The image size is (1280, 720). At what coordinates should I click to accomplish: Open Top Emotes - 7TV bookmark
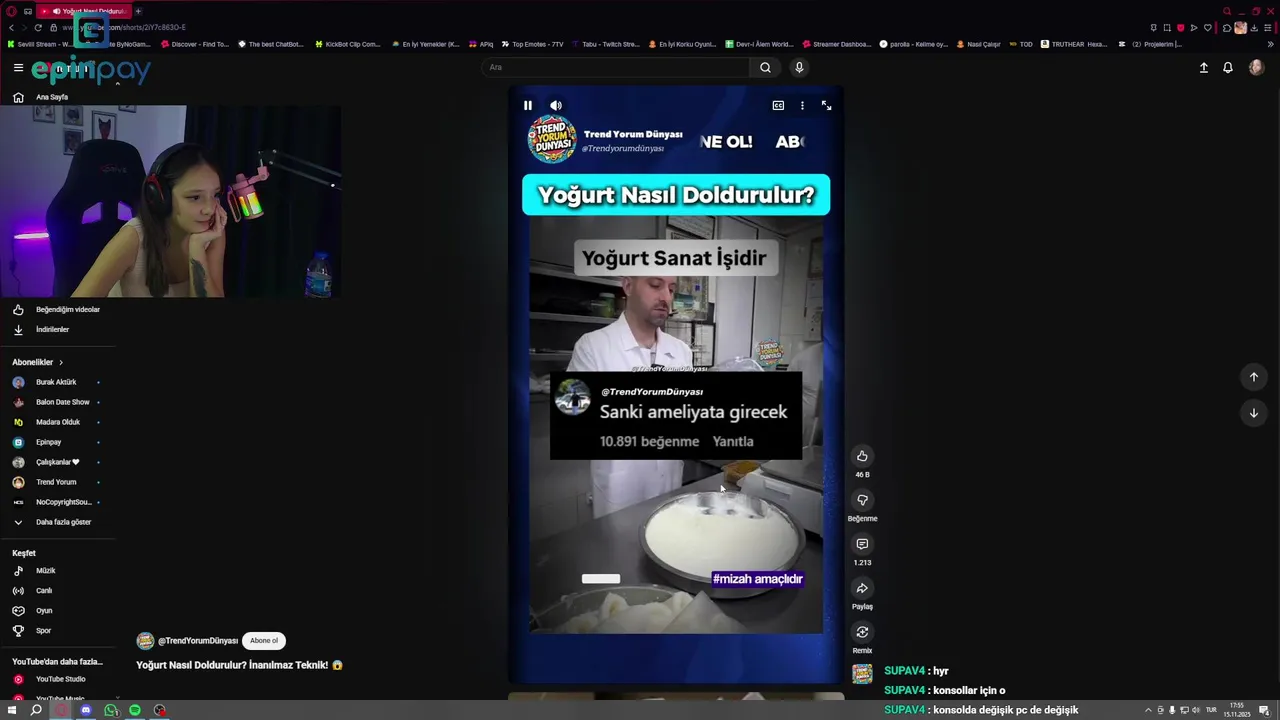(532, 44)
